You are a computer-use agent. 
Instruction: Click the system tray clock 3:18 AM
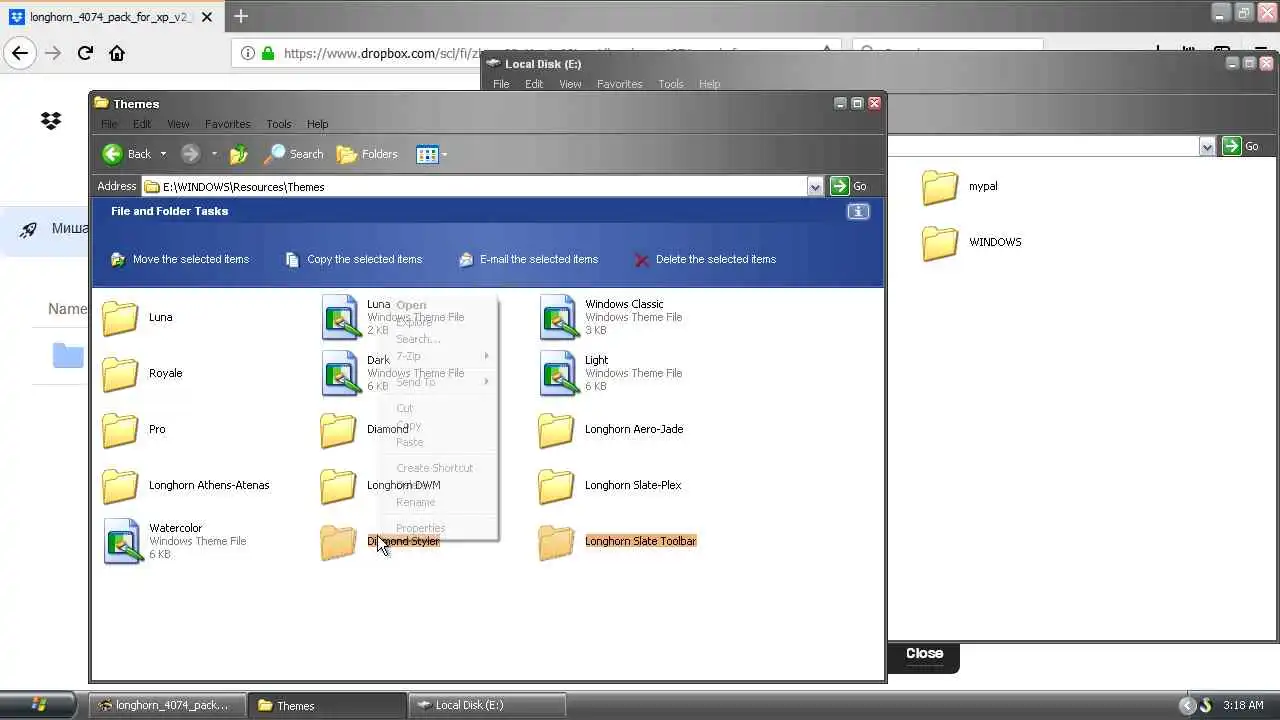coord(1243,705)
